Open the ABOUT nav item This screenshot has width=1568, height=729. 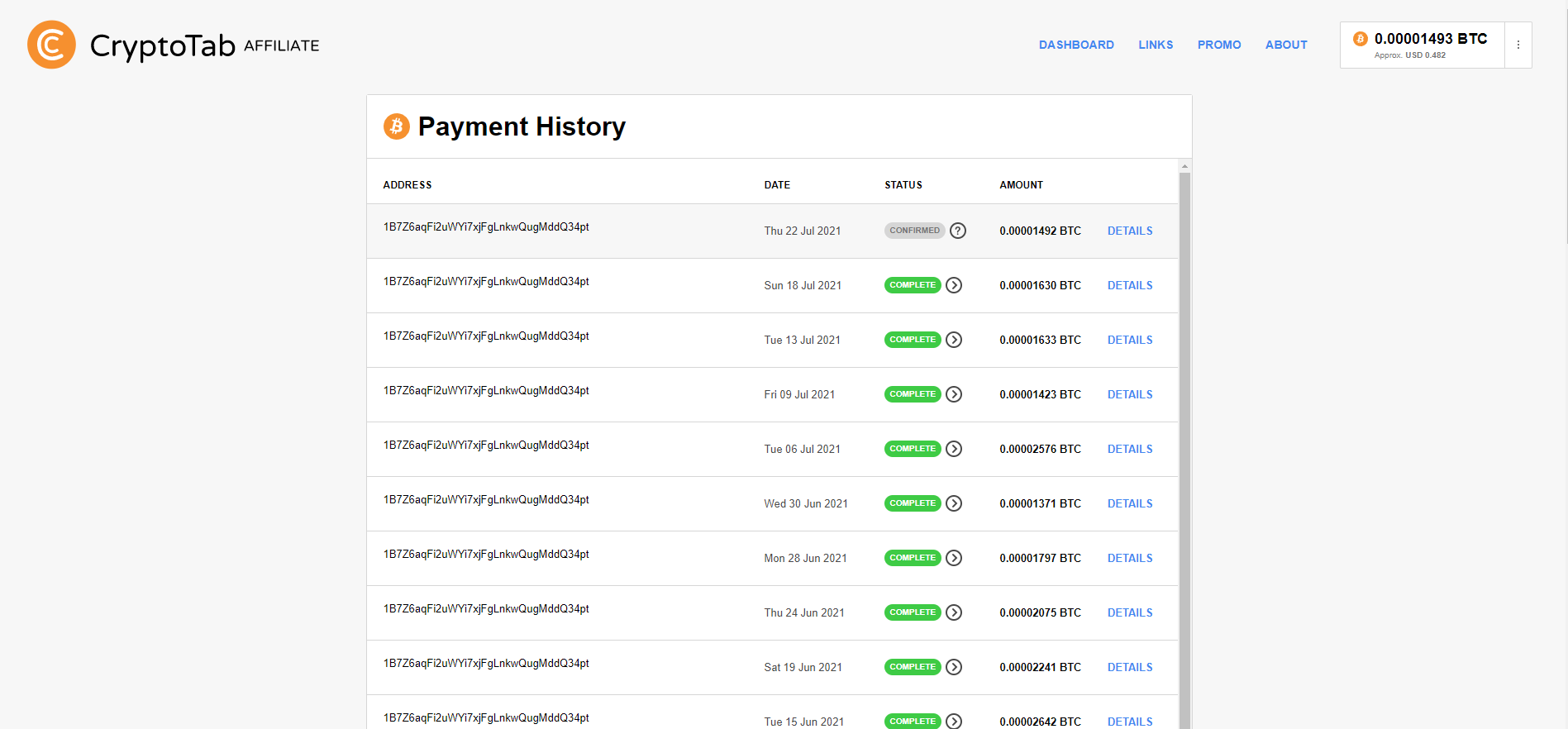tap(1286, 45)
